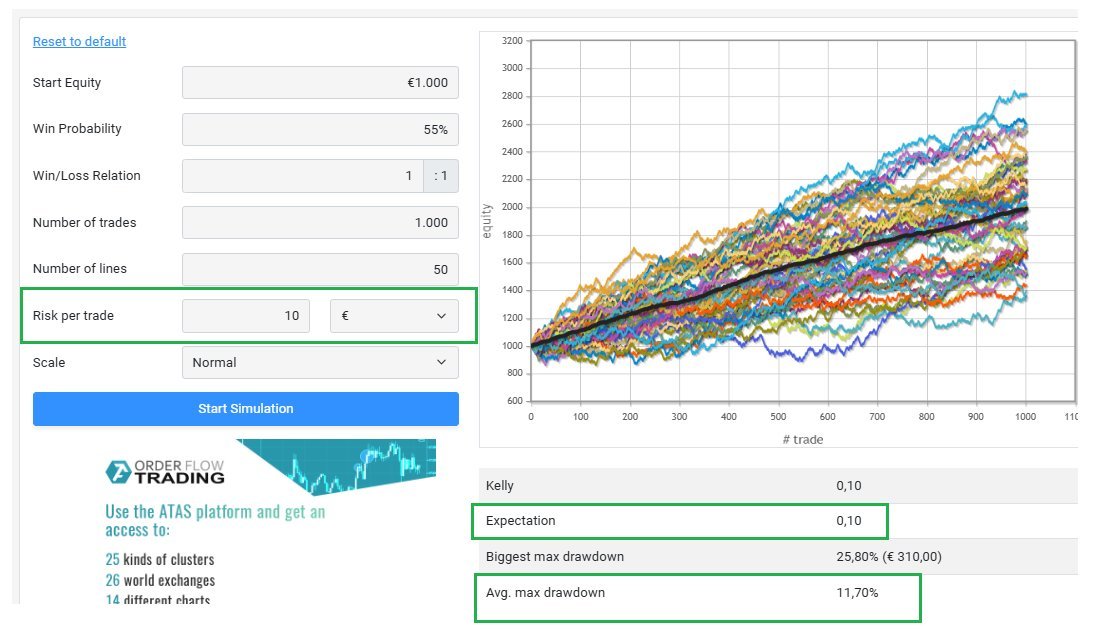Select the Expectation value 0,10
The width and height of the screenshot is (1094, 629).
click(848, 521)
